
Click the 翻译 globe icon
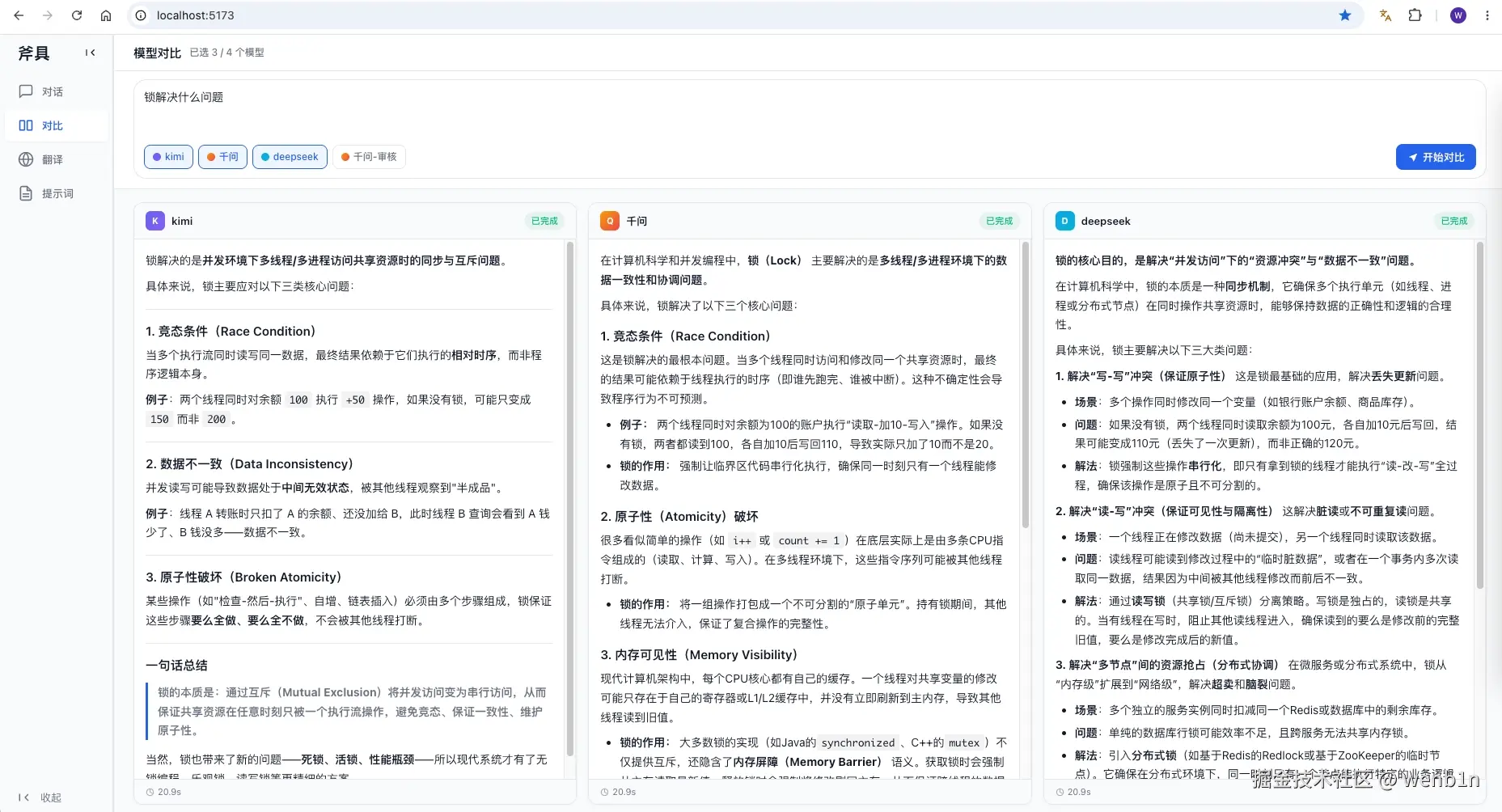click(26, 159)
